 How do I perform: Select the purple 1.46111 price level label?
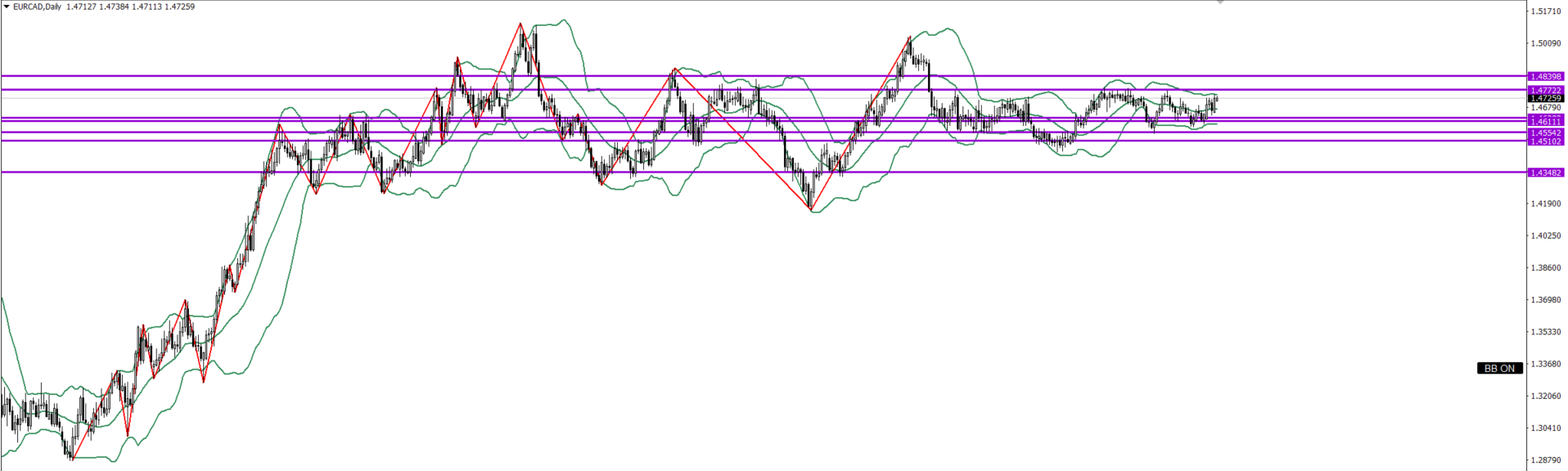1546,122
